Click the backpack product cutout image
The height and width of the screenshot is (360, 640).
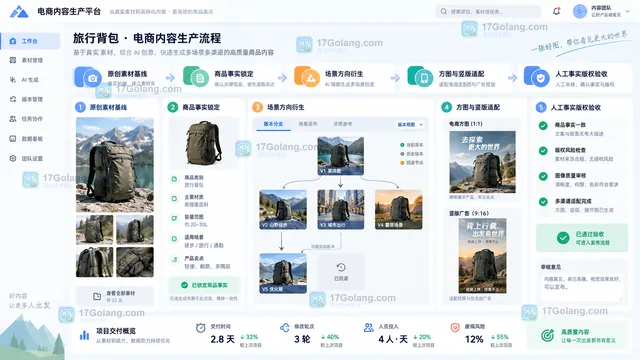[x=204, y=143]
